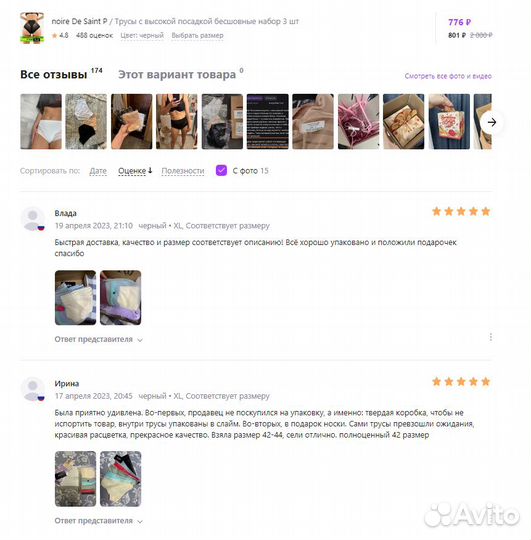This screenshot has width=531, height=540.
Task: Uncheck the 'С фото' checkbox
Action: (x=221, y=170)
